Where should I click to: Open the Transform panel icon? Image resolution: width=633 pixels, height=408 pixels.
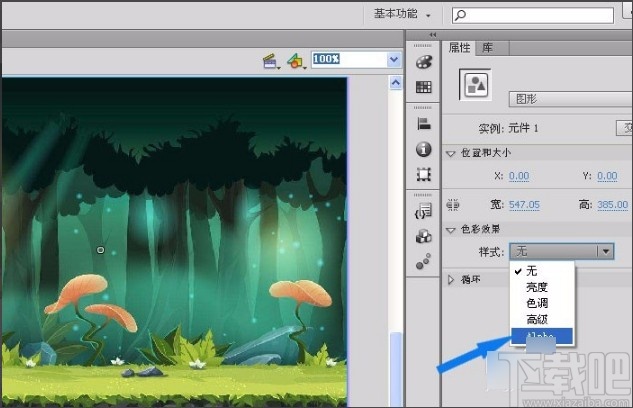[x=423, y=174]
